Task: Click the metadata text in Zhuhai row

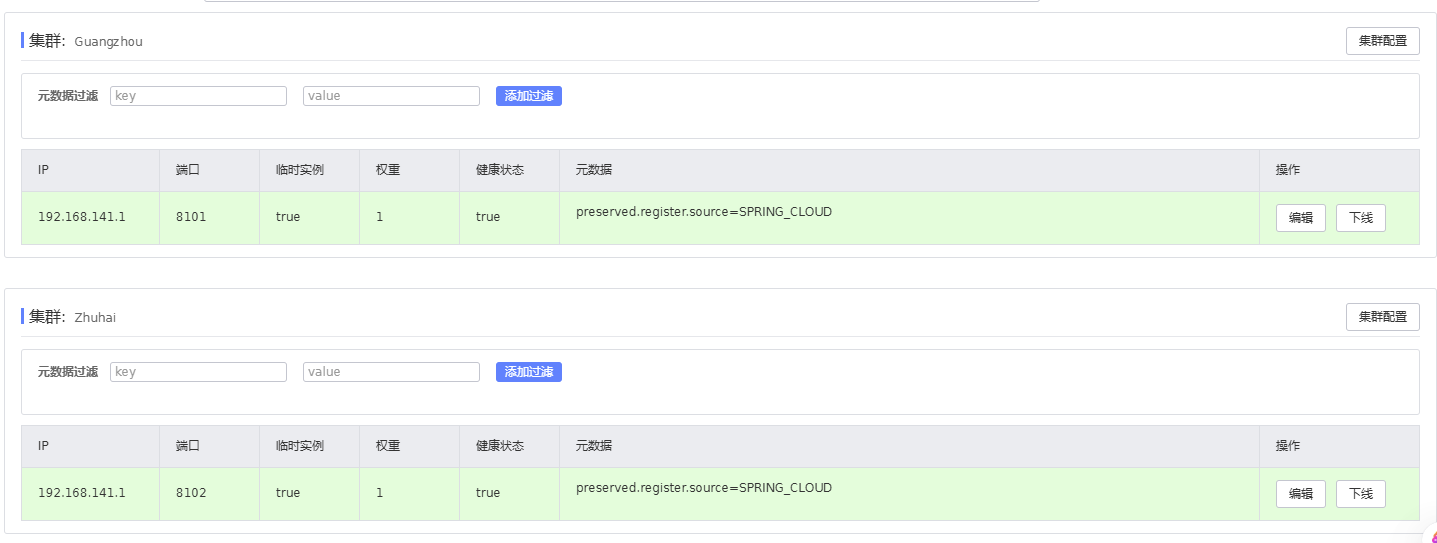Action: [704, 488]
